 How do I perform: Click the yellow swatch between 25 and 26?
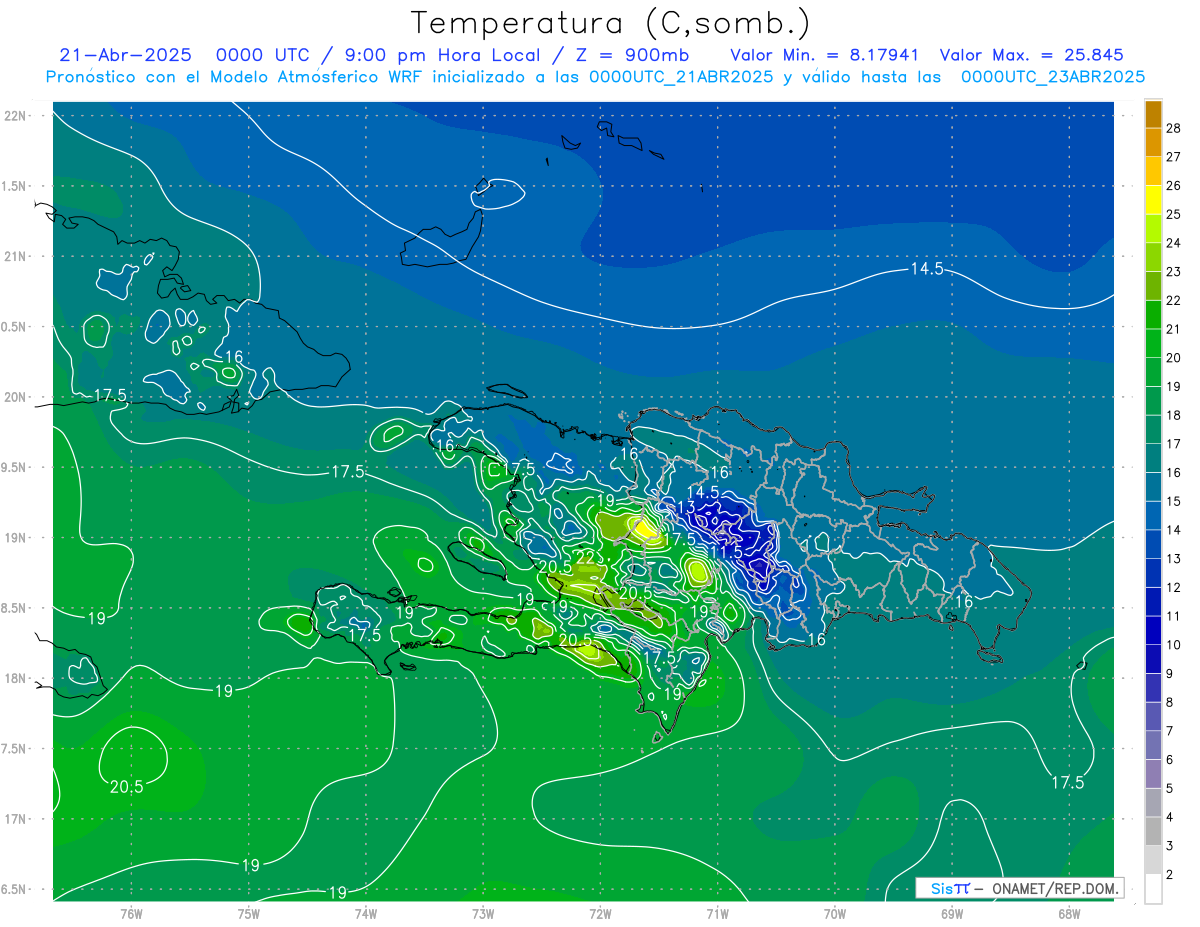1153,199
